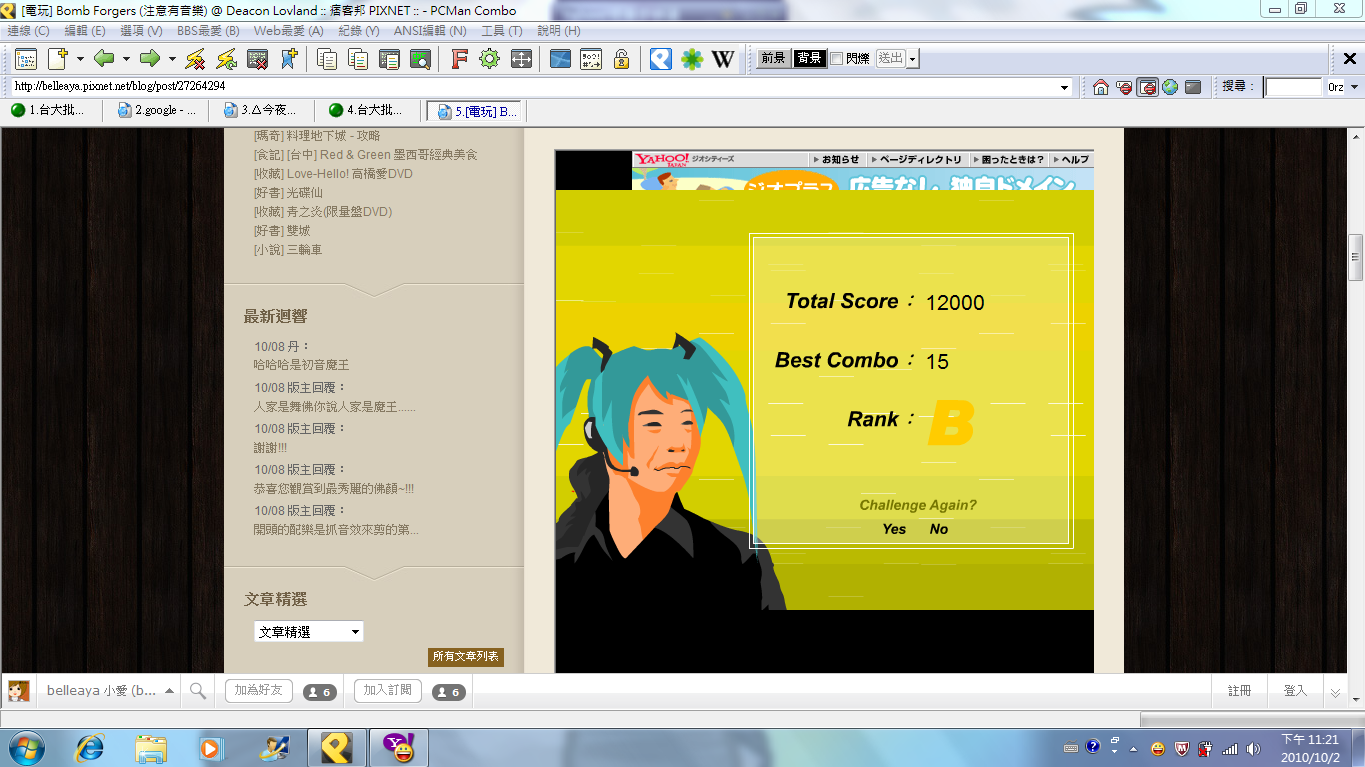The height and width of the screenshot is (767, 1365).
Task: Click the 送出 send button
Action: (x=891, y=59)
